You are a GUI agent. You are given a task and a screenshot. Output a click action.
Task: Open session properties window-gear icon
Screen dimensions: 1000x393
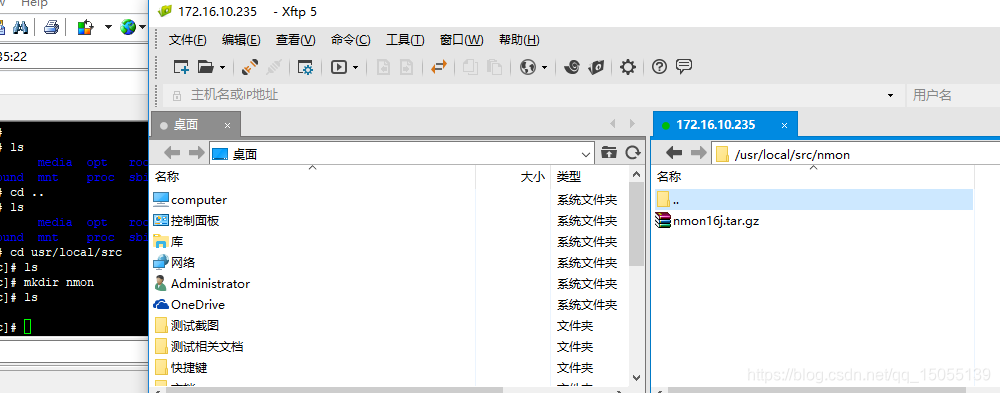pos(305,67)
